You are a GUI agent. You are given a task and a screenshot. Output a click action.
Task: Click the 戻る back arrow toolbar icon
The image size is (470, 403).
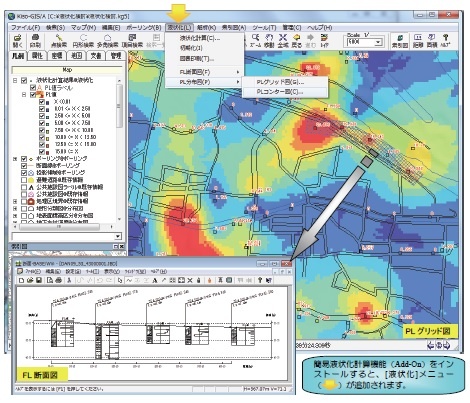tap(296, 40)
